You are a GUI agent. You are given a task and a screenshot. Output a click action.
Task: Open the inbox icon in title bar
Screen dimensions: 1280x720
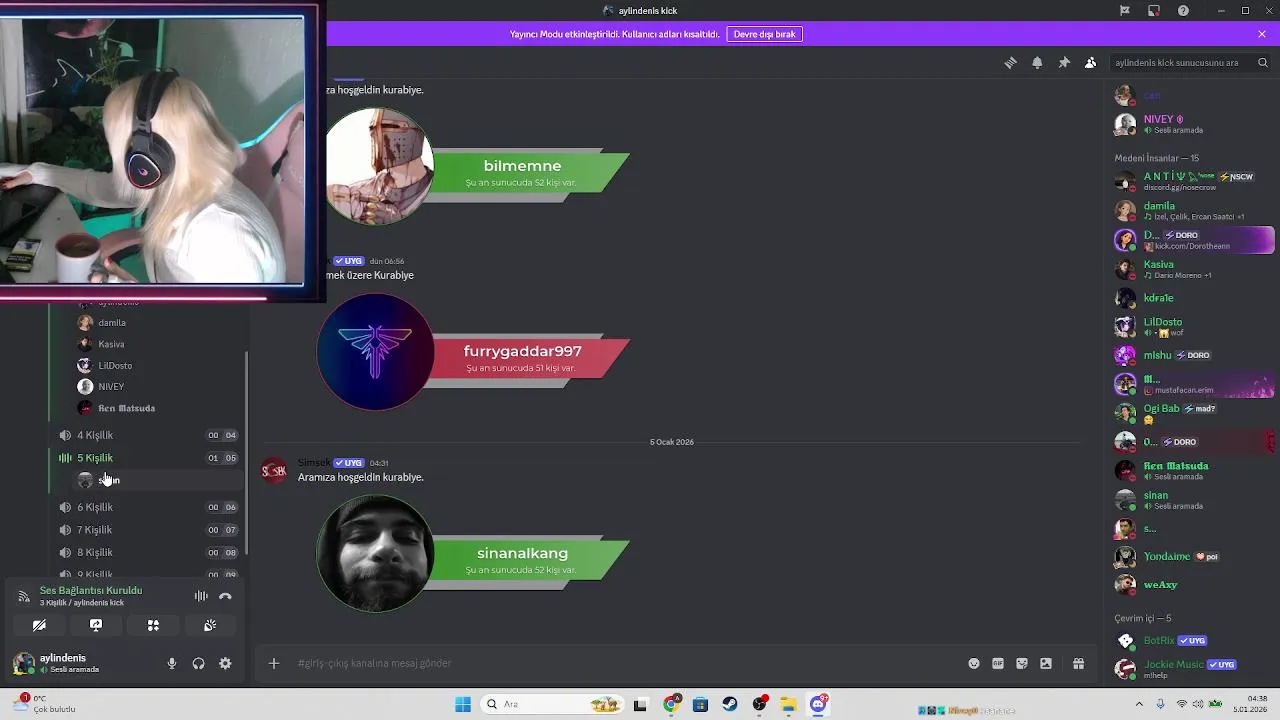click(x=1154, y=11)
